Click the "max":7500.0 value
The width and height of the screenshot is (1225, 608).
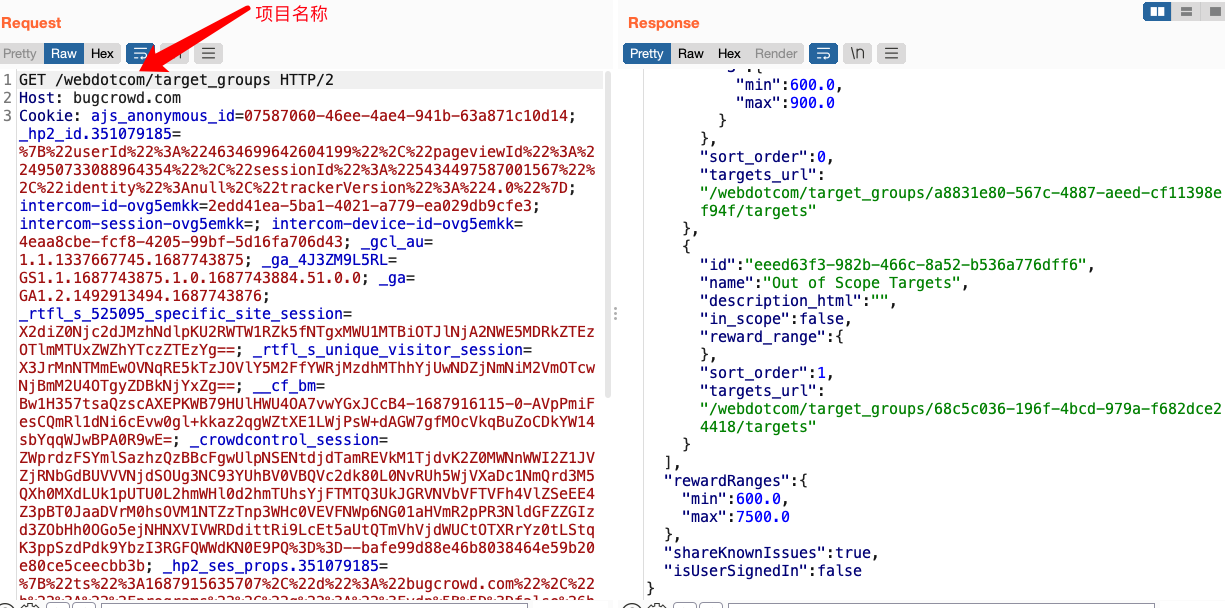point(735,516)
